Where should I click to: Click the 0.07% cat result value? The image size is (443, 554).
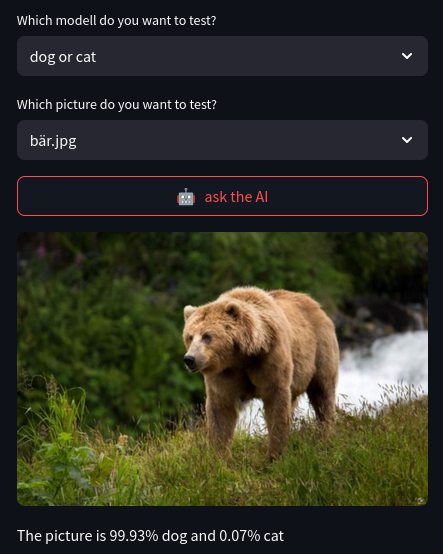click(252, 536)
